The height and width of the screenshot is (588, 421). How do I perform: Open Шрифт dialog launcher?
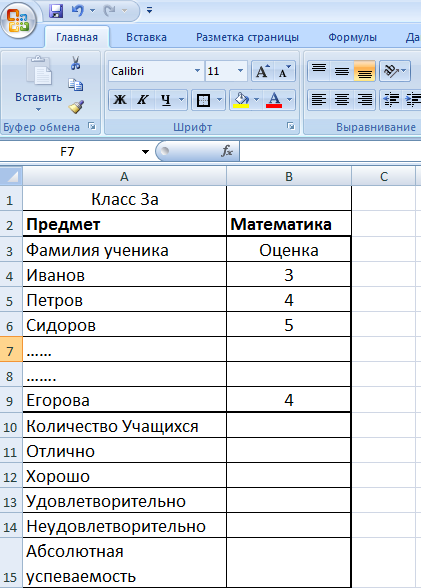(x=291, y=126)
